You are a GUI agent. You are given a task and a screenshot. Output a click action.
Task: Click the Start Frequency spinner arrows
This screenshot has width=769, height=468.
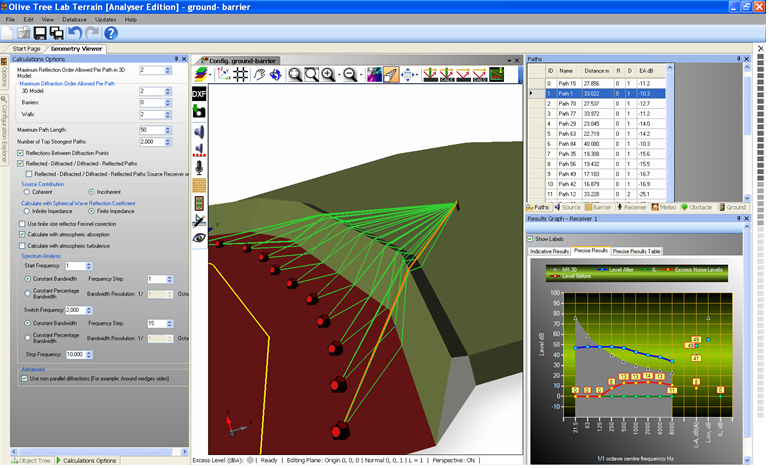coord(89,266)
